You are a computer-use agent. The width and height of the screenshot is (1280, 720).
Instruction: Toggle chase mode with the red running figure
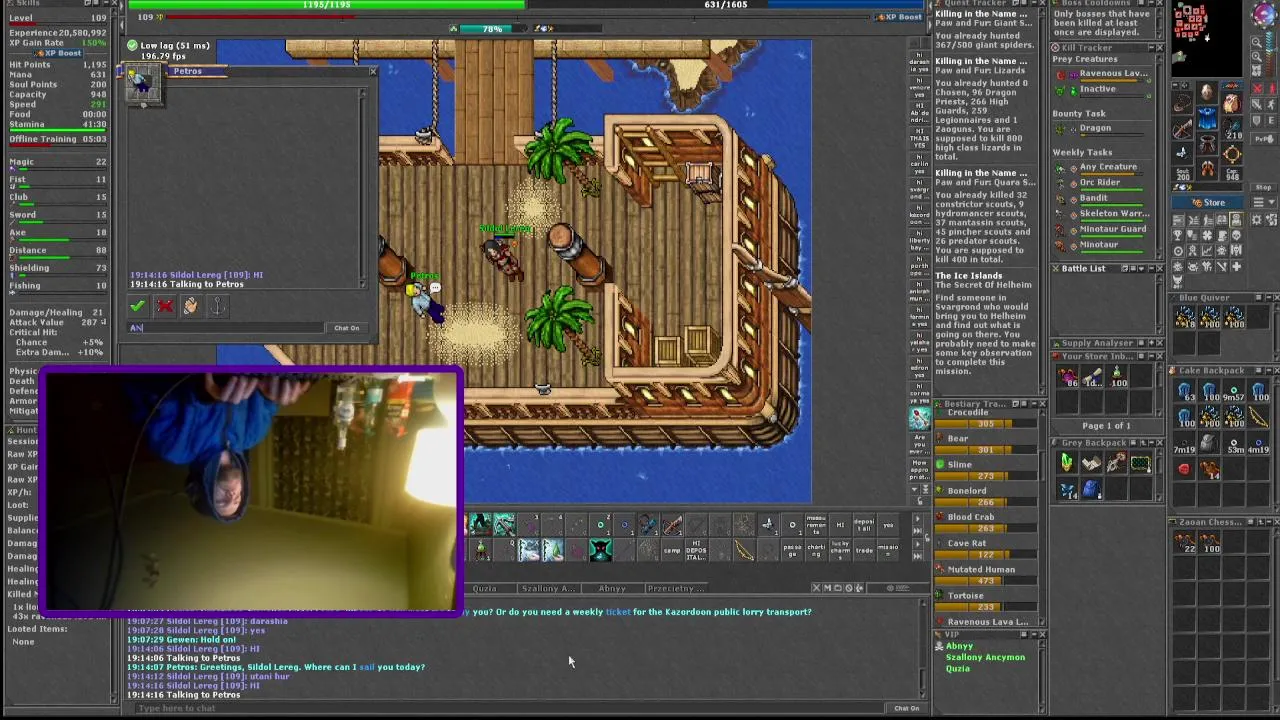(1272, 88)
